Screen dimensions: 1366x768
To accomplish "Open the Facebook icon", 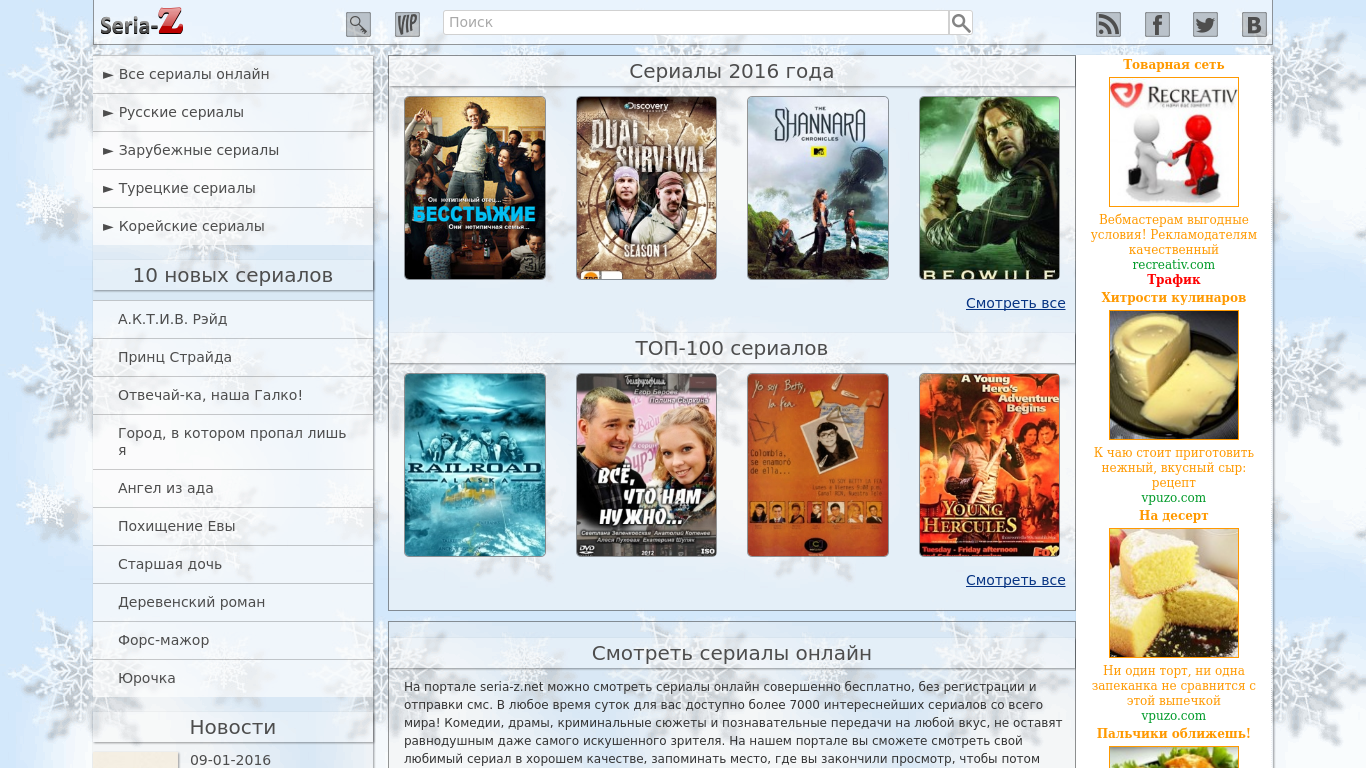I will [x=1157, y=24].
